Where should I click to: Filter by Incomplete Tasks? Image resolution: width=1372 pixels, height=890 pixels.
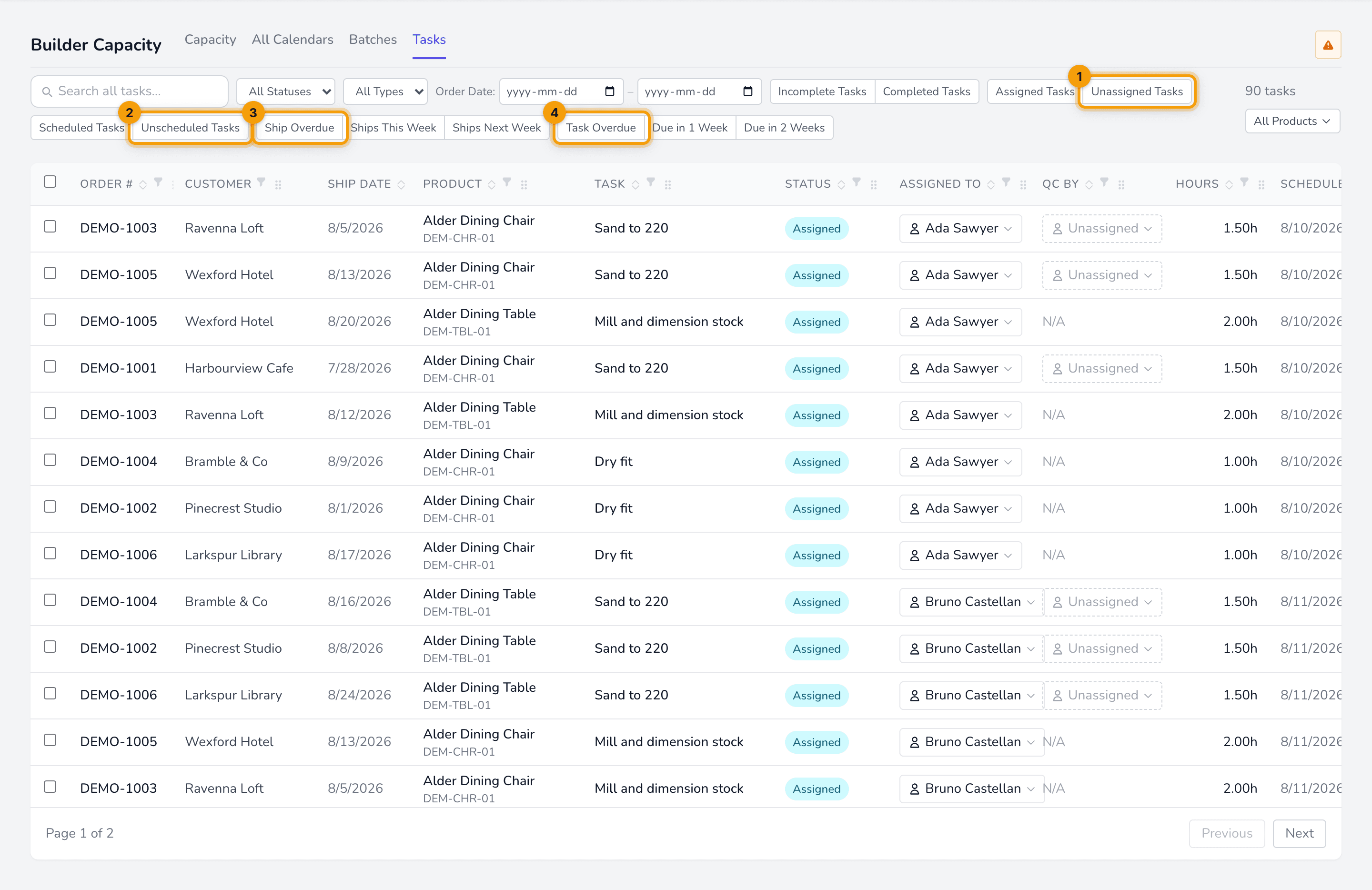[822, 91]
